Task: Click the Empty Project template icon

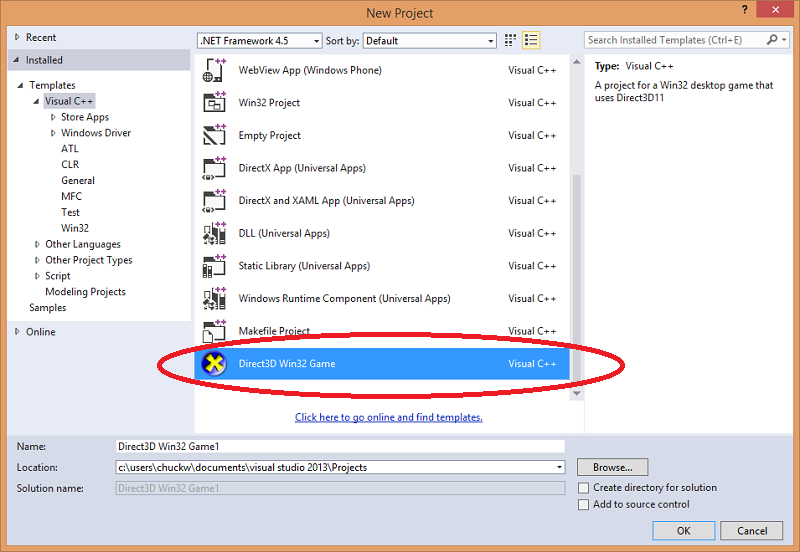Action: 214,135
